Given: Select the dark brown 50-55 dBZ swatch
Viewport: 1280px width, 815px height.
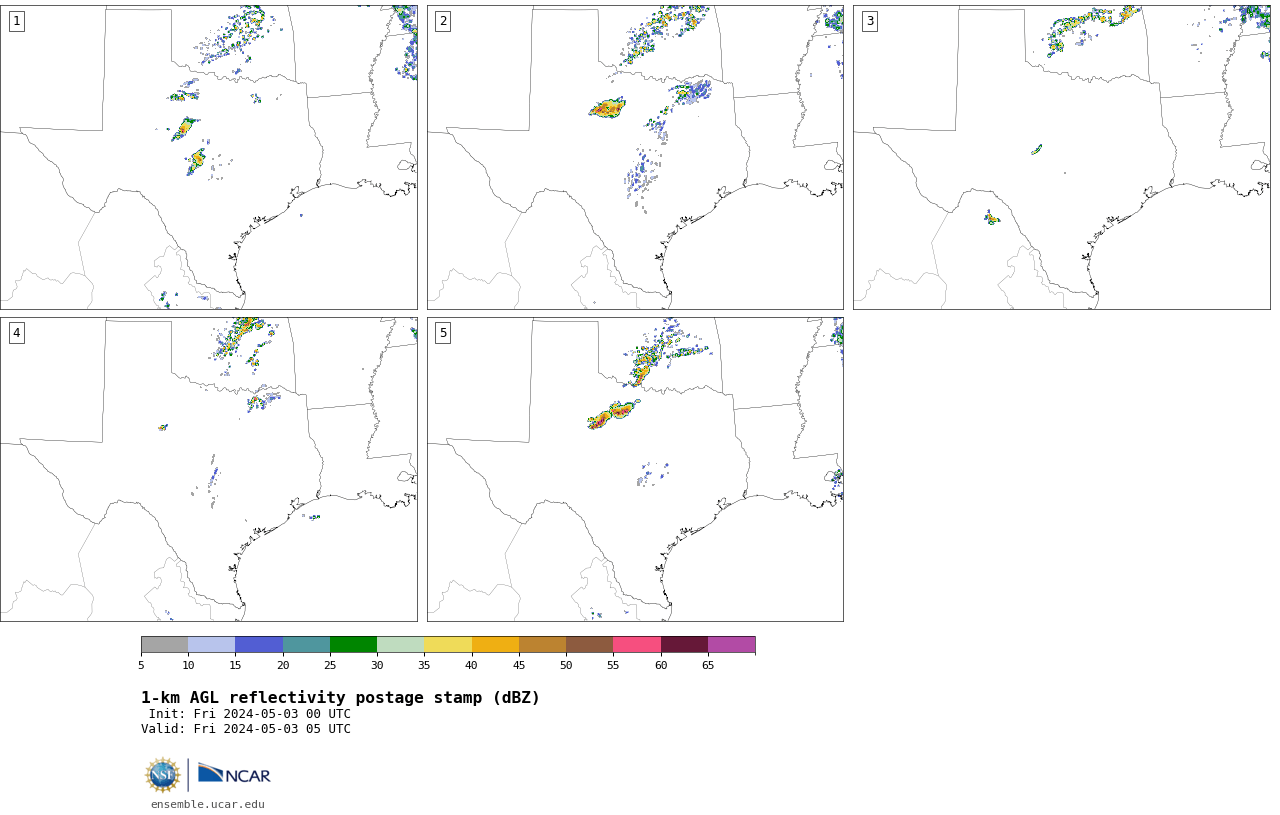Looking at the screenshot, I should coord(589,644).
